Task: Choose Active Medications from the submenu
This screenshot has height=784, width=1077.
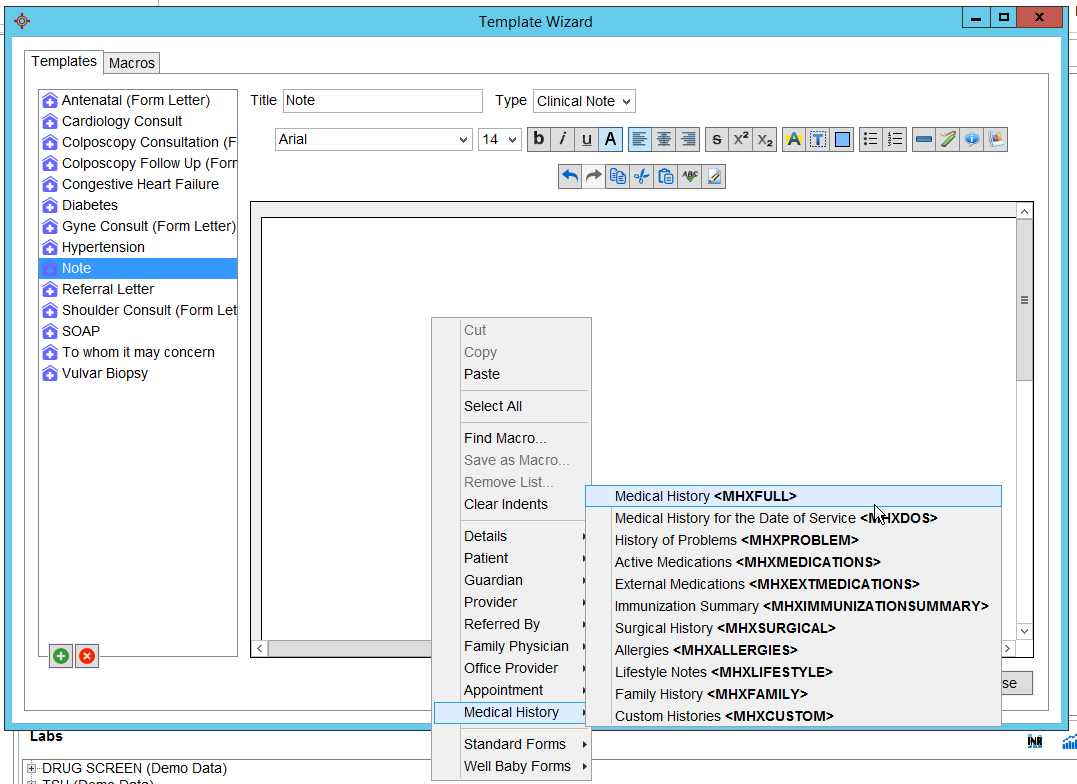Action: 747,562
